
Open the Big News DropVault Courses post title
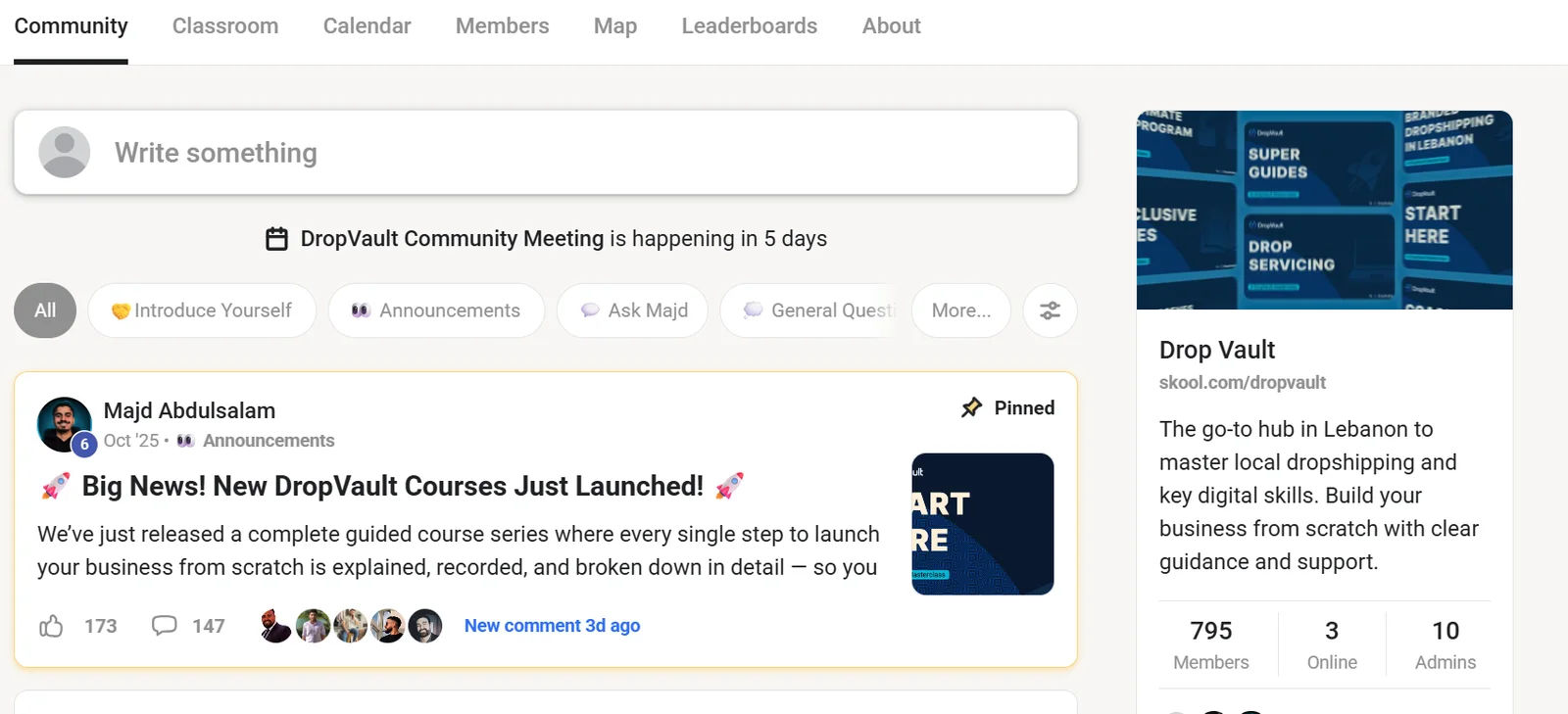click(x=392, y=486)
